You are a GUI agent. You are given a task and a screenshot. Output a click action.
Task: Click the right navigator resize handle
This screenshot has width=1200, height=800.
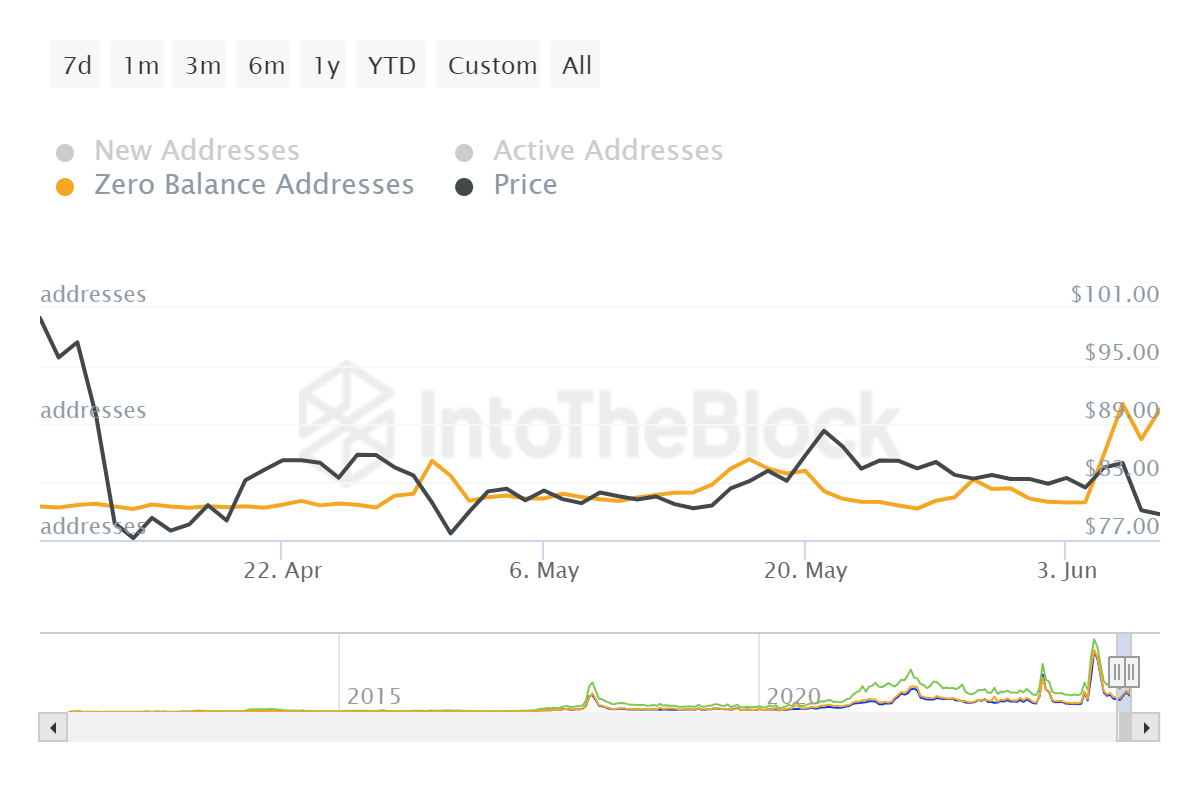tap(1131, 671)
